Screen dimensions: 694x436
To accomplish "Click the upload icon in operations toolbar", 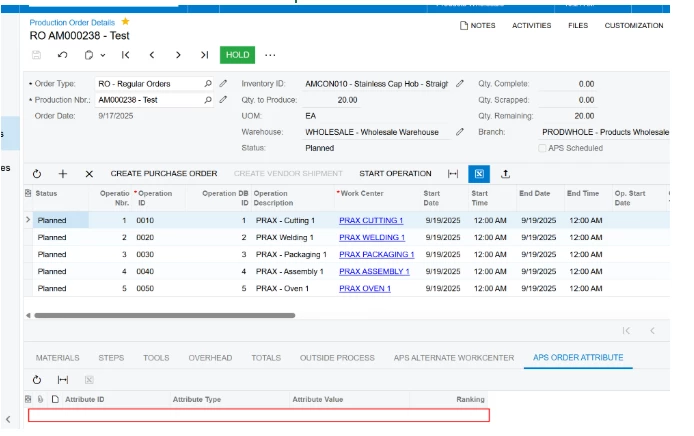I will [x=505, y=174].
